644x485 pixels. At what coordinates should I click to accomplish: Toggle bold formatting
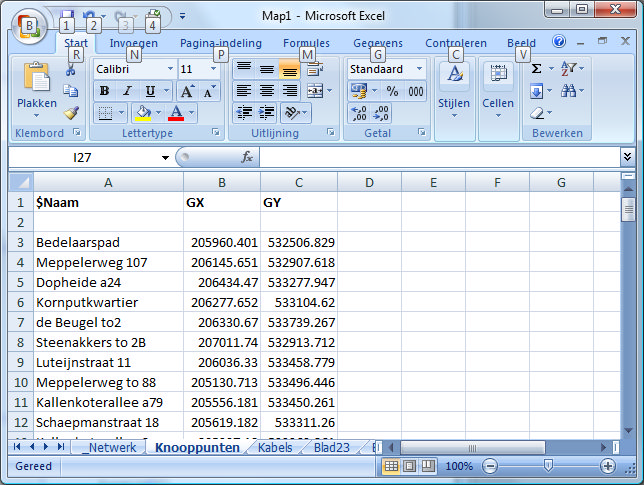(104, 91)
